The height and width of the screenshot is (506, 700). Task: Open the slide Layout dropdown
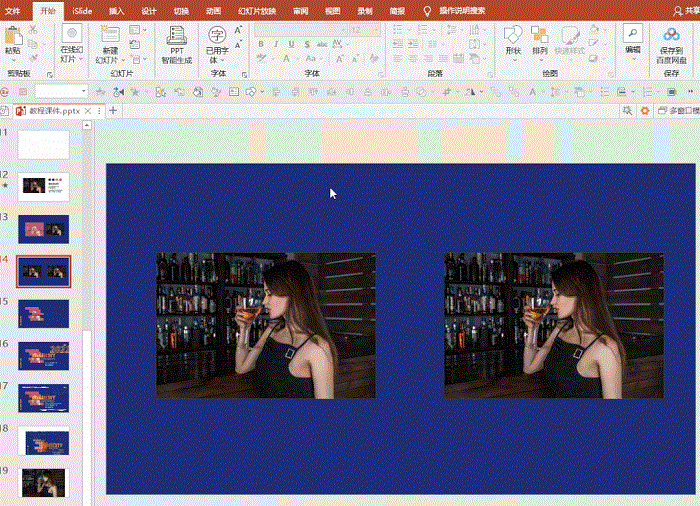pyautogui.click(x=138, y=30)
